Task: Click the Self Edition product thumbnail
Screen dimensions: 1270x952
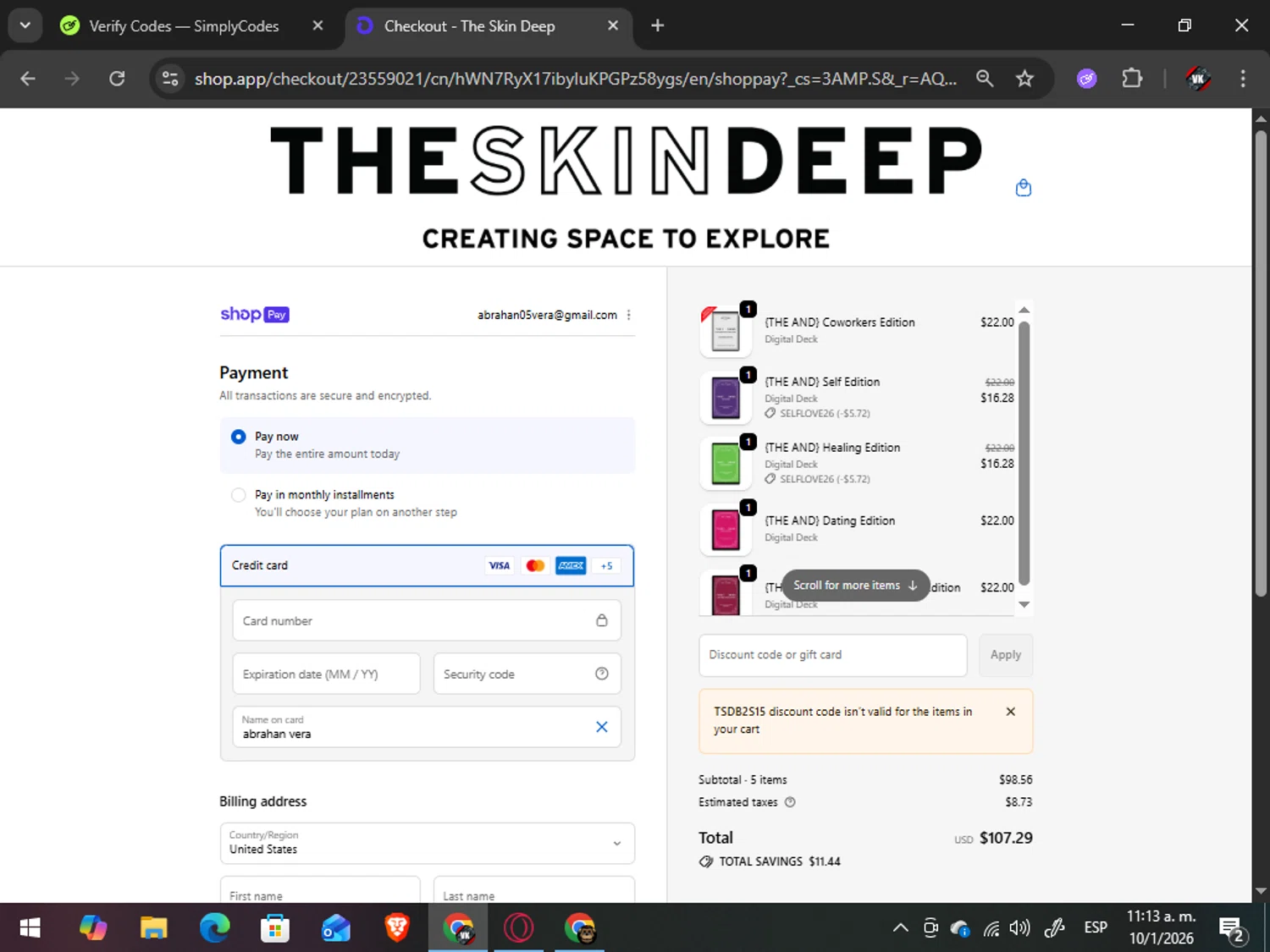Action: point(726,397)
